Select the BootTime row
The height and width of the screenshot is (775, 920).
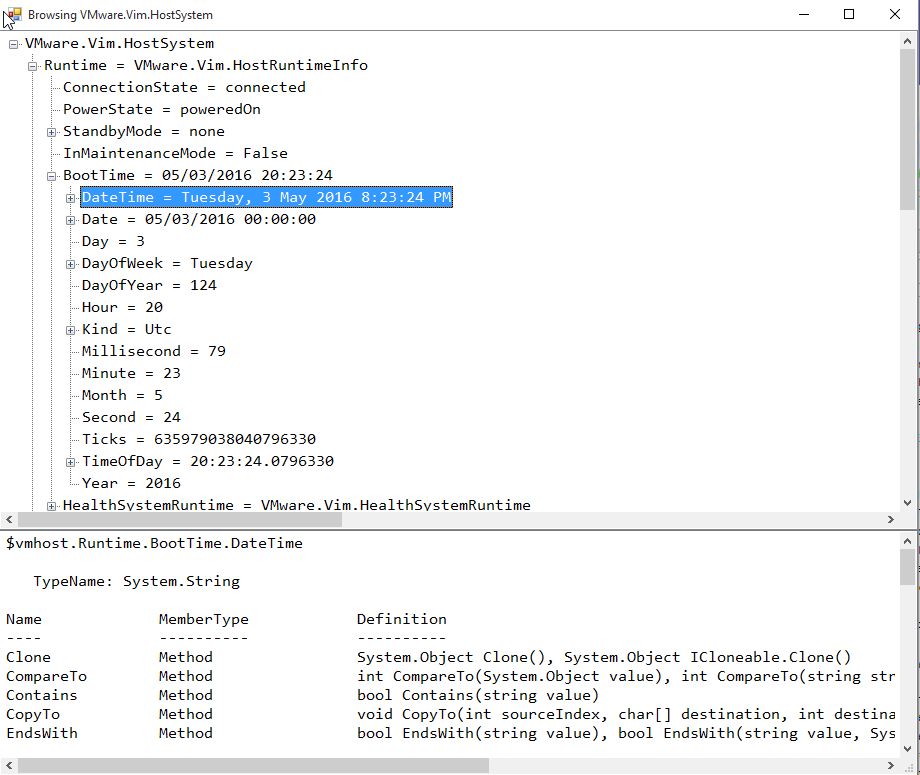tap(198, 175)
